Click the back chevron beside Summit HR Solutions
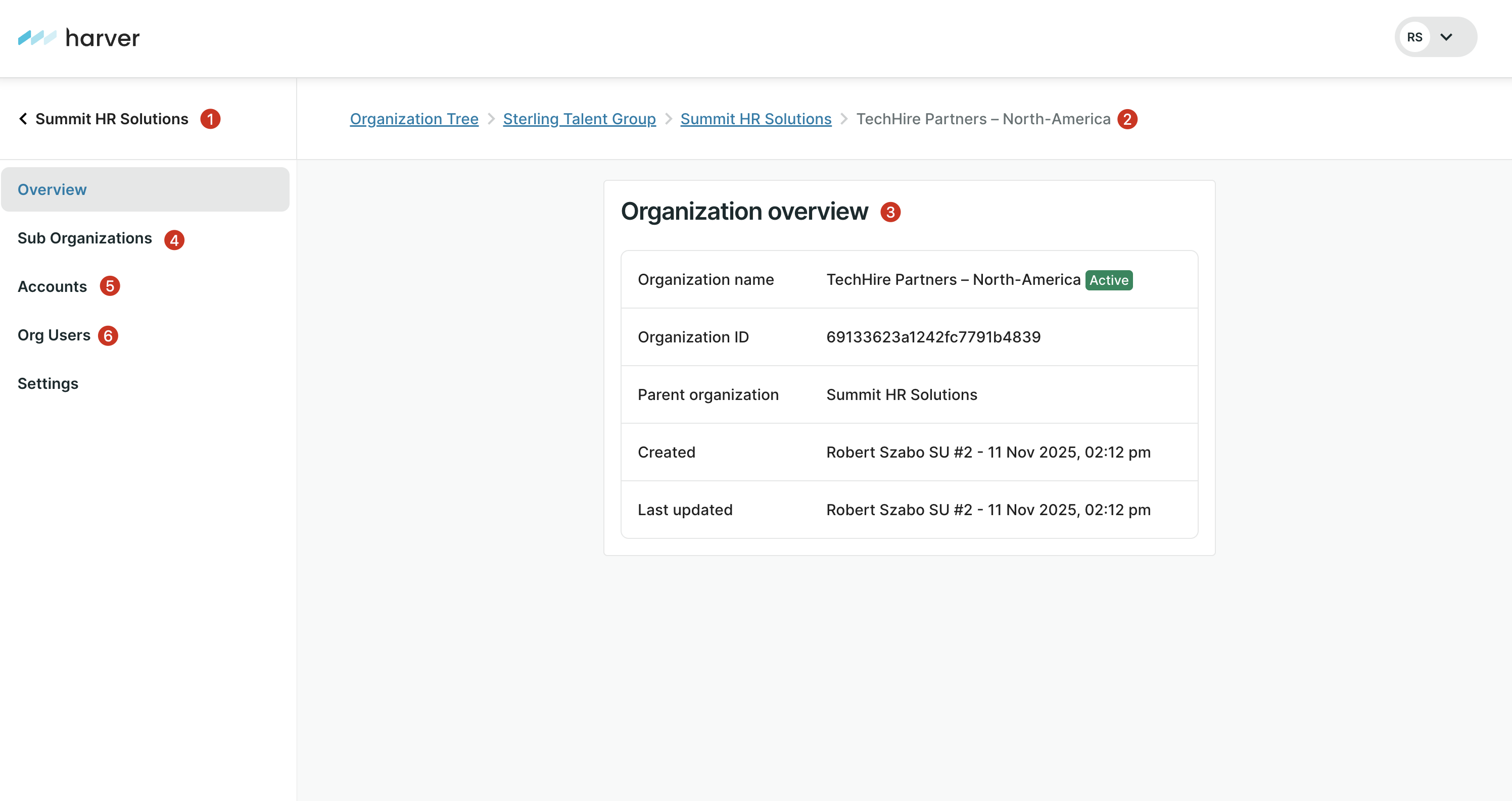This screenshot has width=1512, height=801. click(x=23, y=119)
